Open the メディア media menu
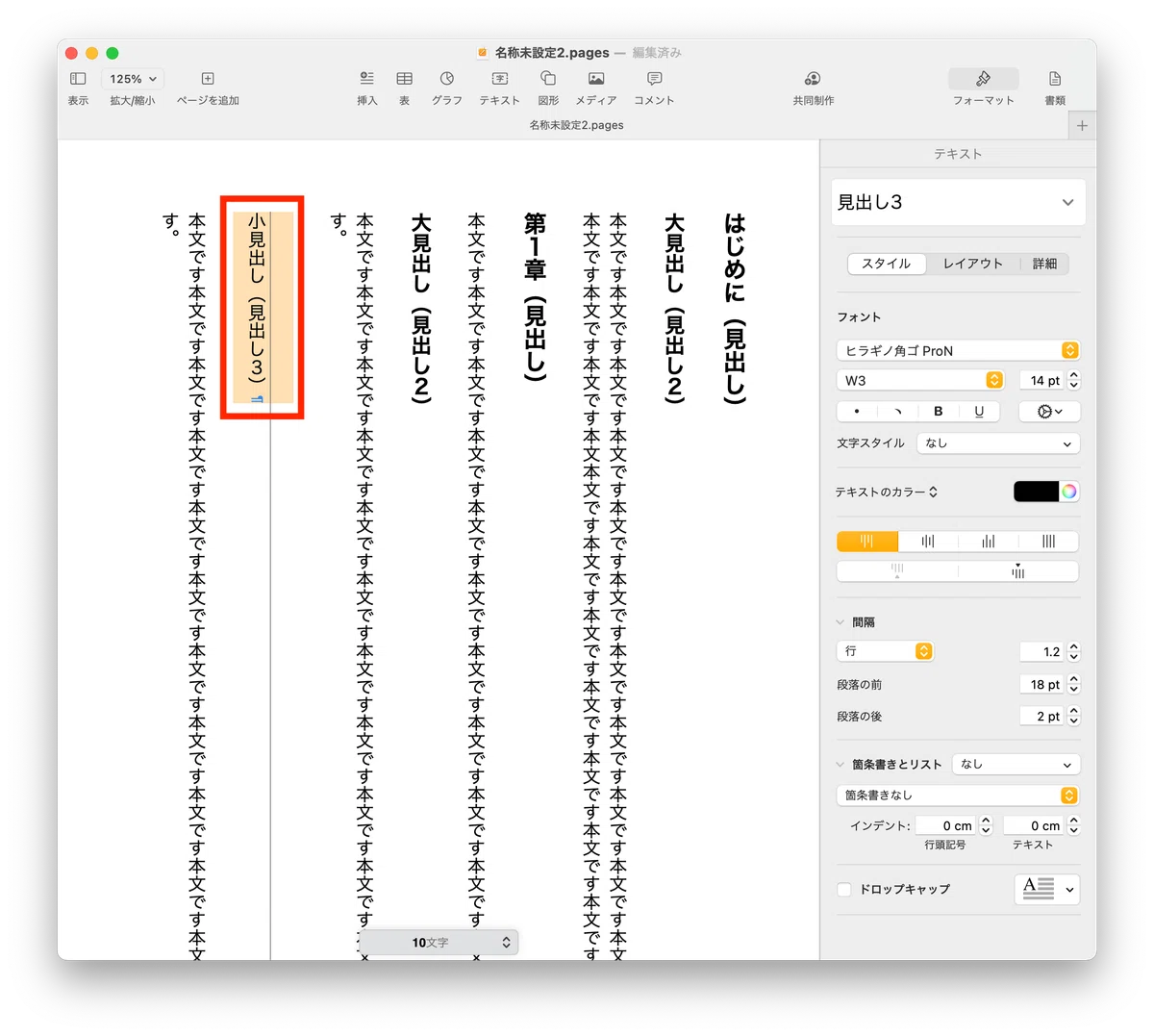The height and width of the screenshot is (1036, 1154). pos(596,79)
